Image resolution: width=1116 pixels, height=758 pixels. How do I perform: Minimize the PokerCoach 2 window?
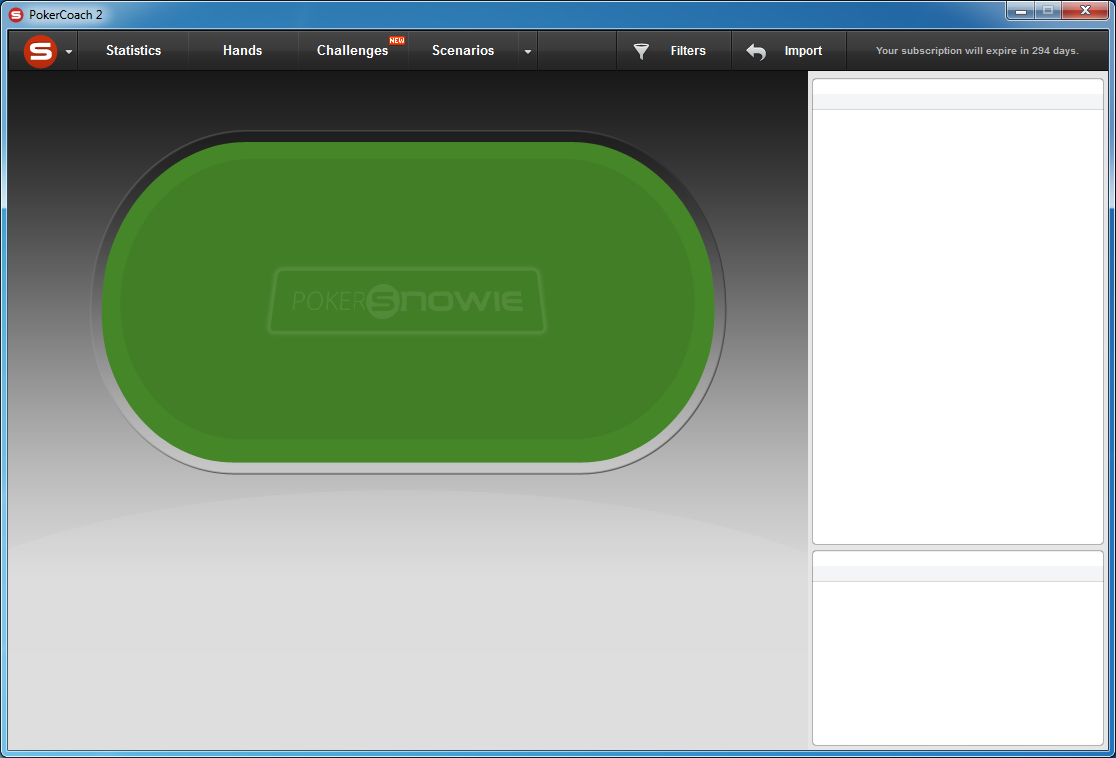(1021, 11)
